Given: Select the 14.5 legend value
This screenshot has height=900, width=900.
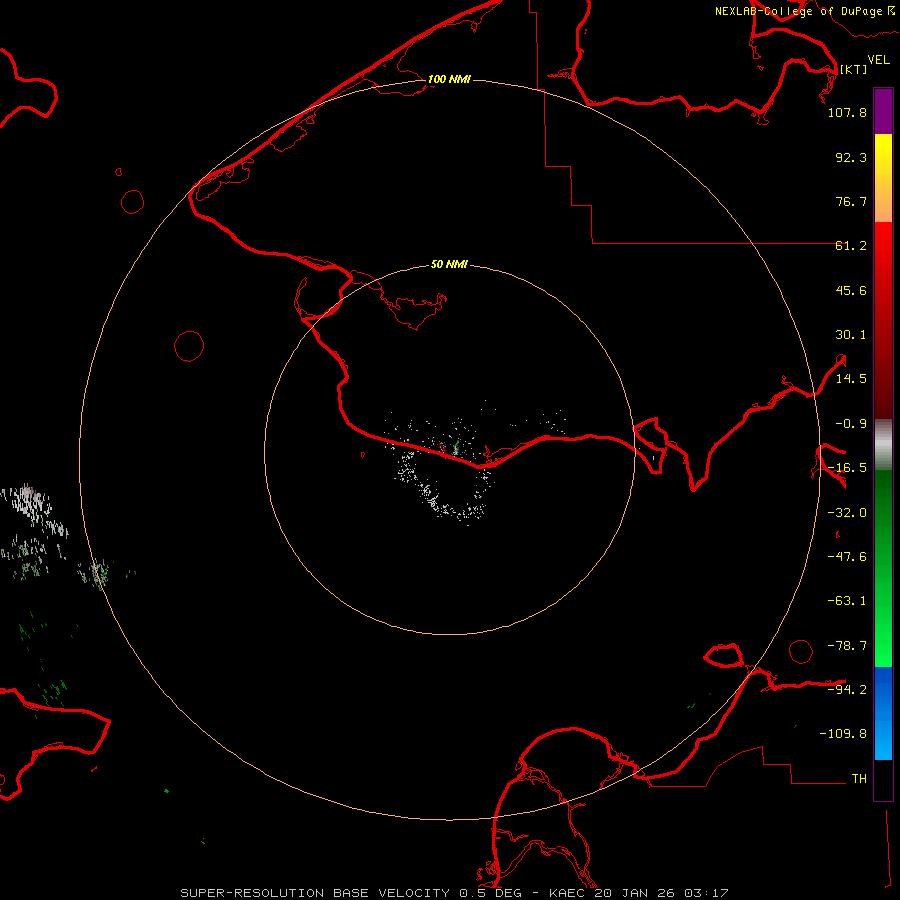Looking at the screenshot, I should [851, 379].
